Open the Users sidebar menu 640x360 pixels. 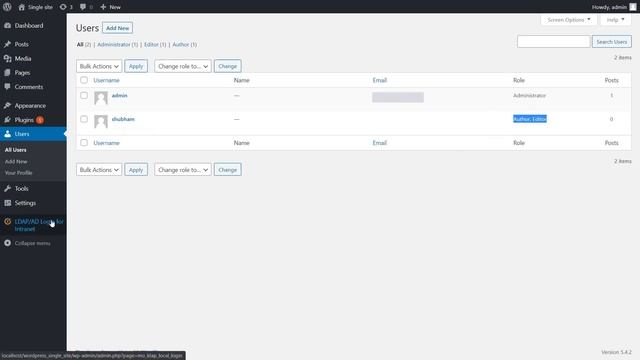pyautogui.click(x=22, y=134)
